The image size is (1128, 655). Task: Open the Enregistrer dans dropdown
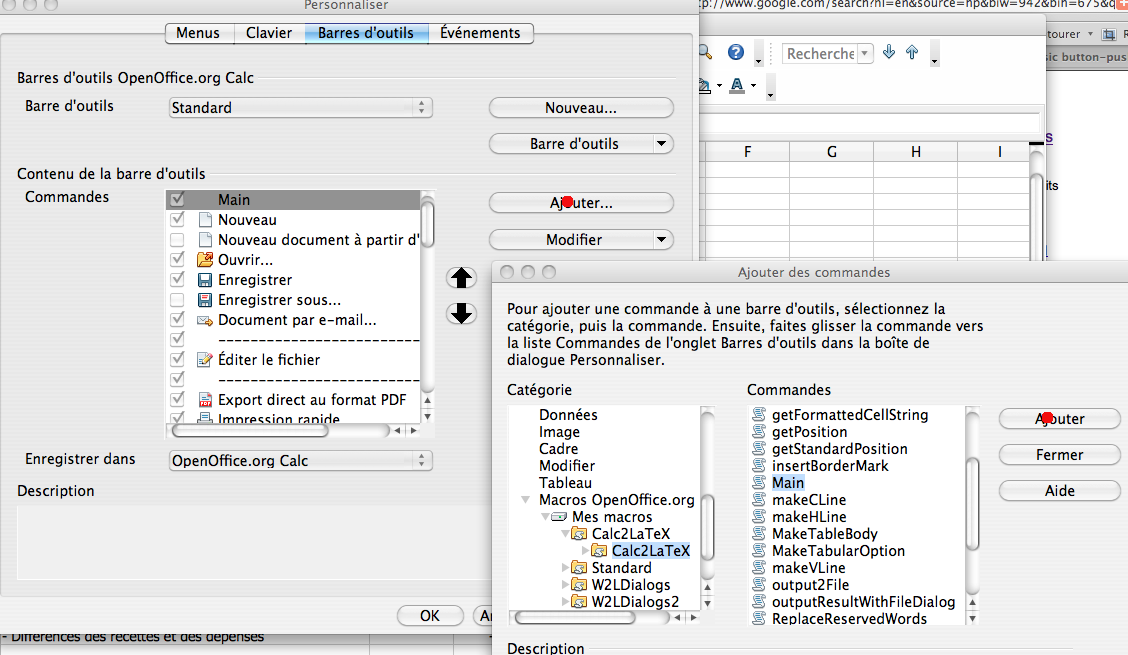coord(301,461)
